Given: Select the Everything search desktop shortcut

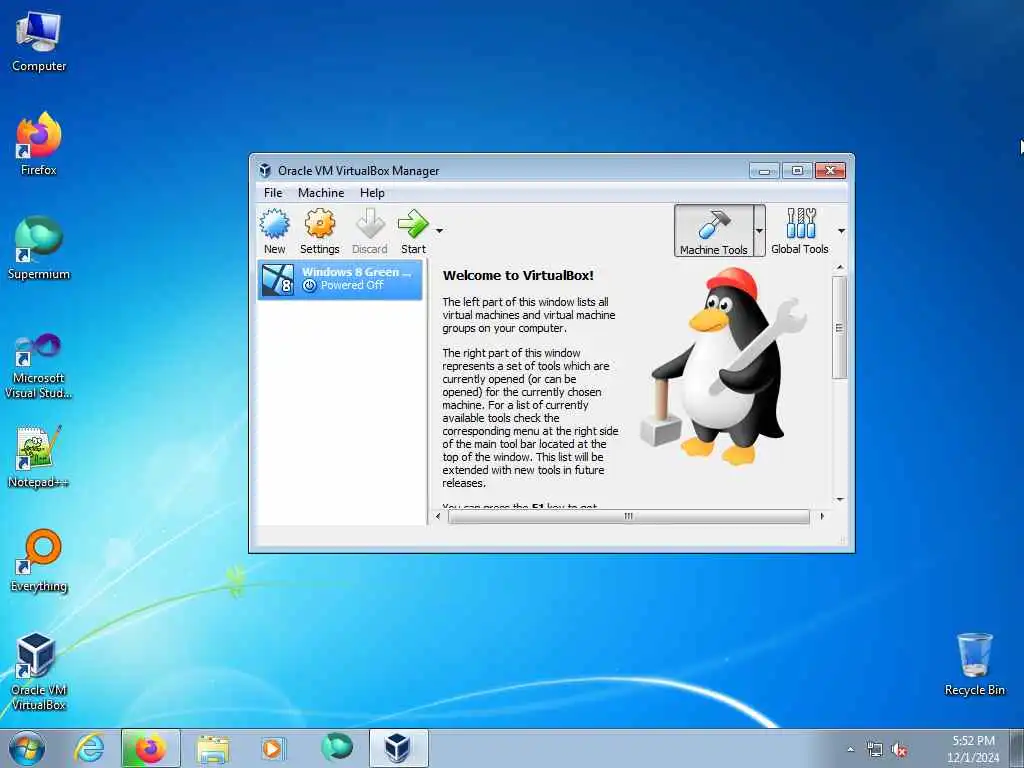Looking at the screenshot, I should (x=39, y=561).
